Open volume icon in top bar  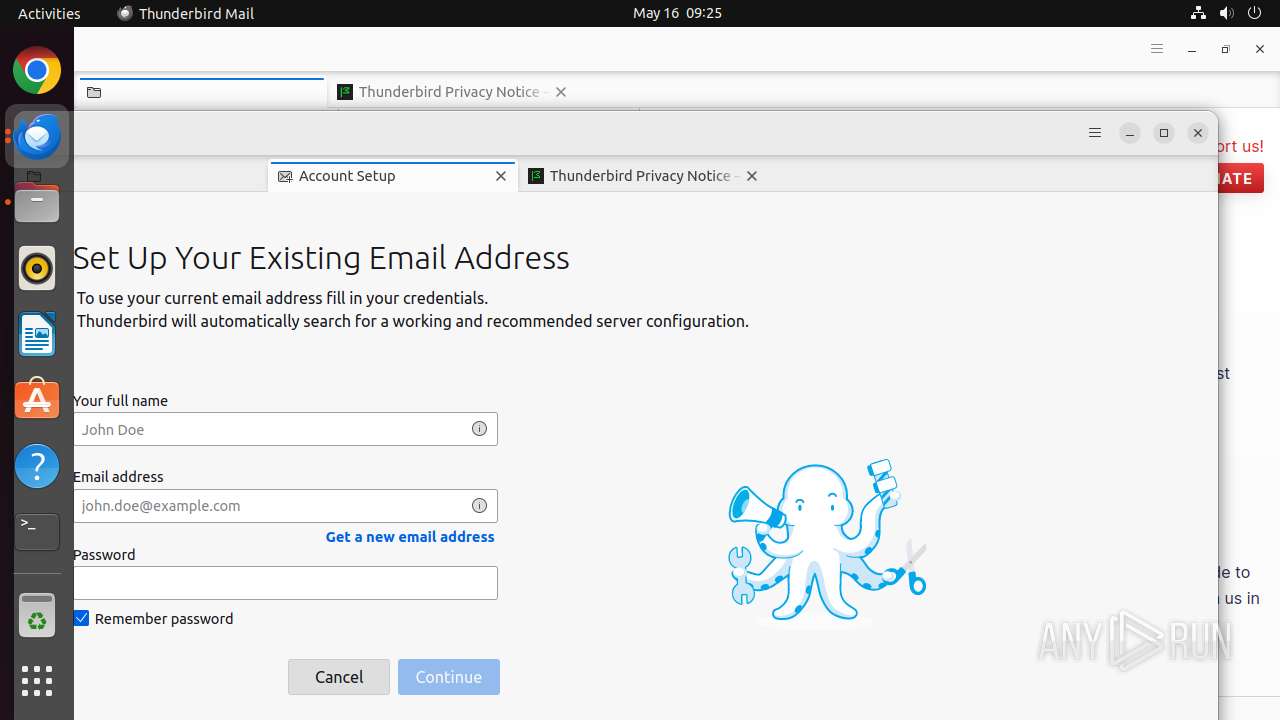[1226, 13]
